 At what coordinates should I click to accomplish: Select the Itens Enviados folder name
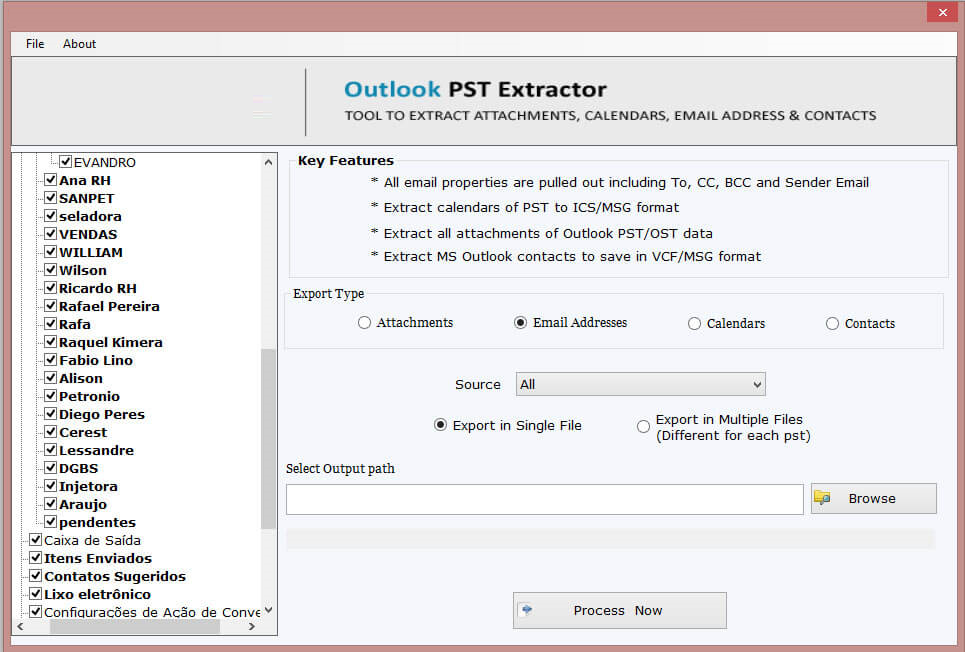click(x=98, y=558)
